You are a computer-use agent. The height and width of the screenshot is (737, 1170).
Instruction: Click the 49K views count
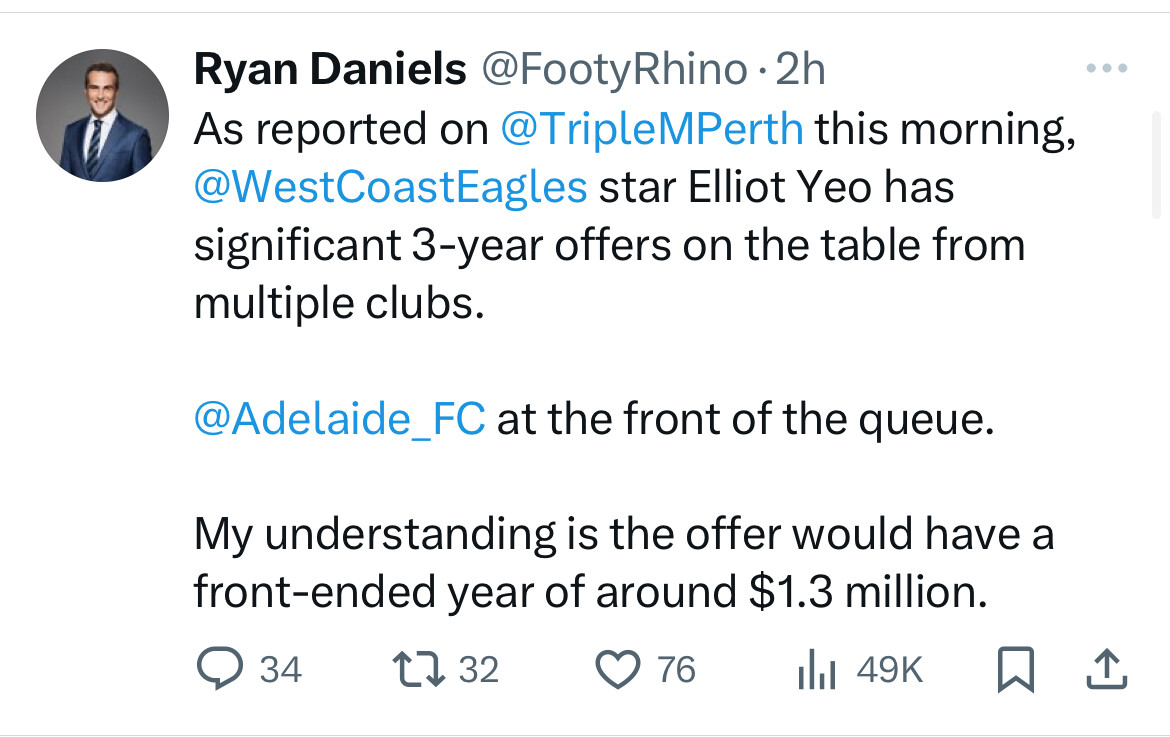(889, 669)
